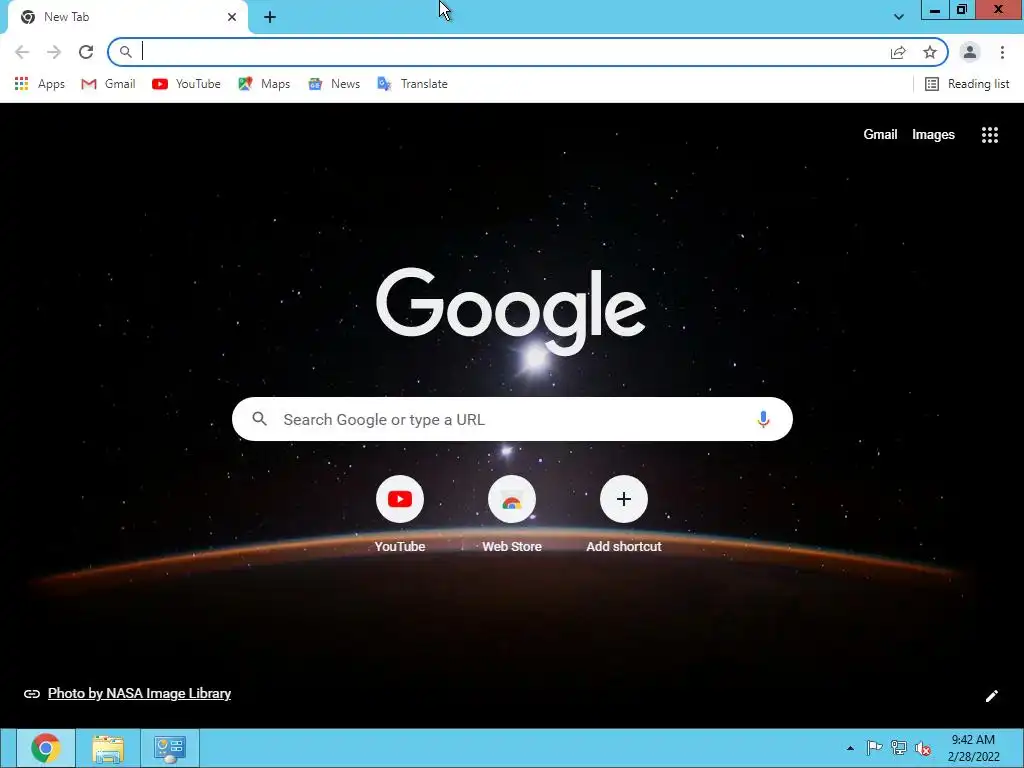
Task: Open a new tab with the plus button
Action: click(270, 17)
